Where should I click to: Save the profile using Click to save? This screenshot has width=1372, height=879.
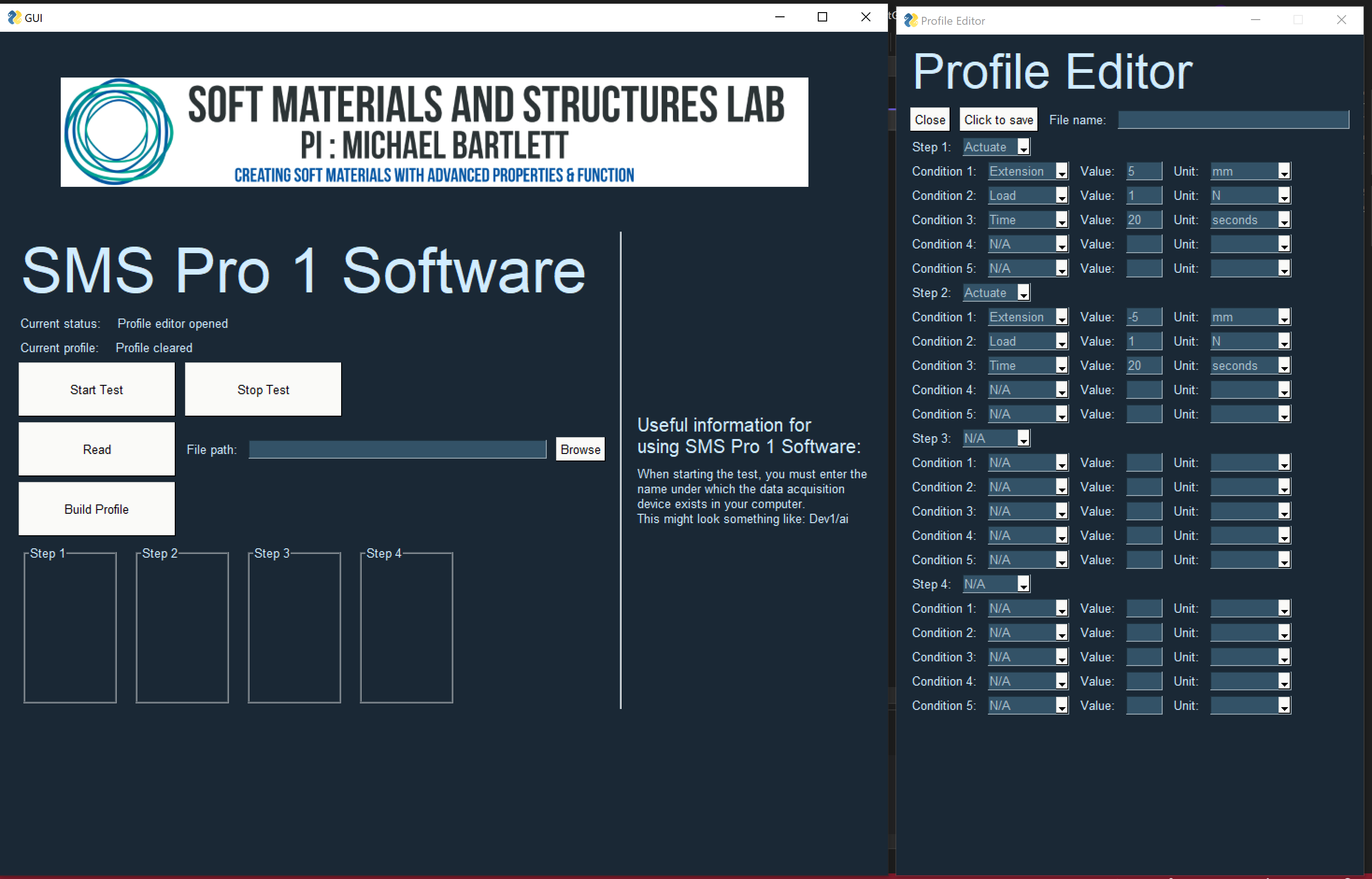point(998,119)
